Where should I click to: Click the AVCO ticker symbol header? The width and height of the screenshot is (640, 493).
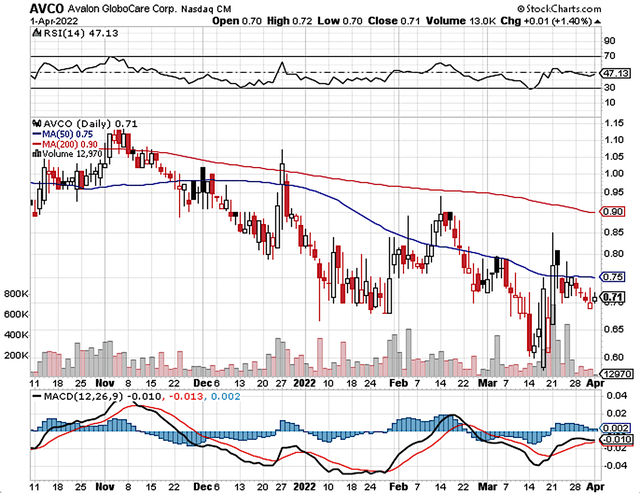coord(47,8)
